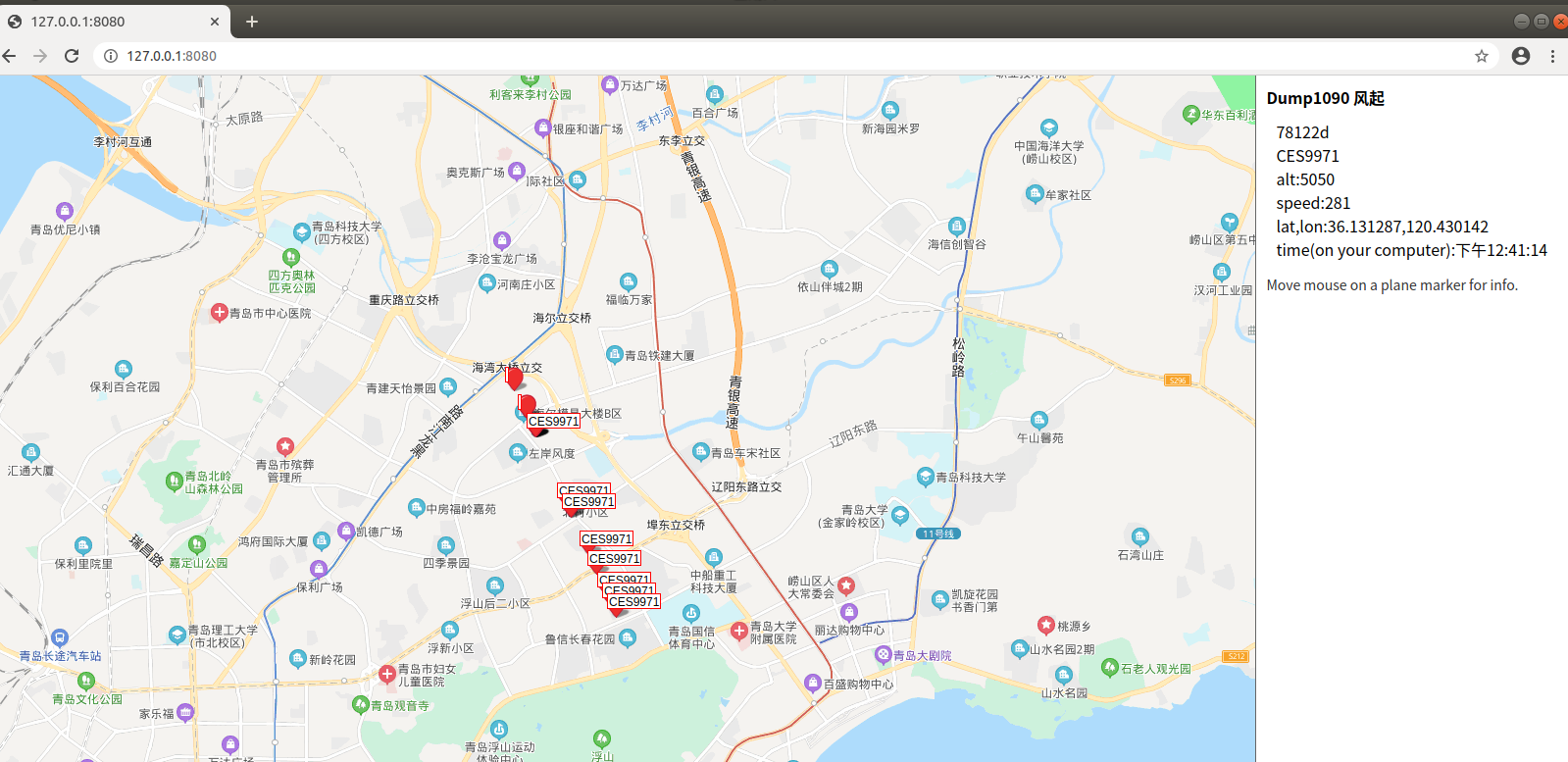
Task: Click 海信创智谷 map icon
Action: click(957, 227)
